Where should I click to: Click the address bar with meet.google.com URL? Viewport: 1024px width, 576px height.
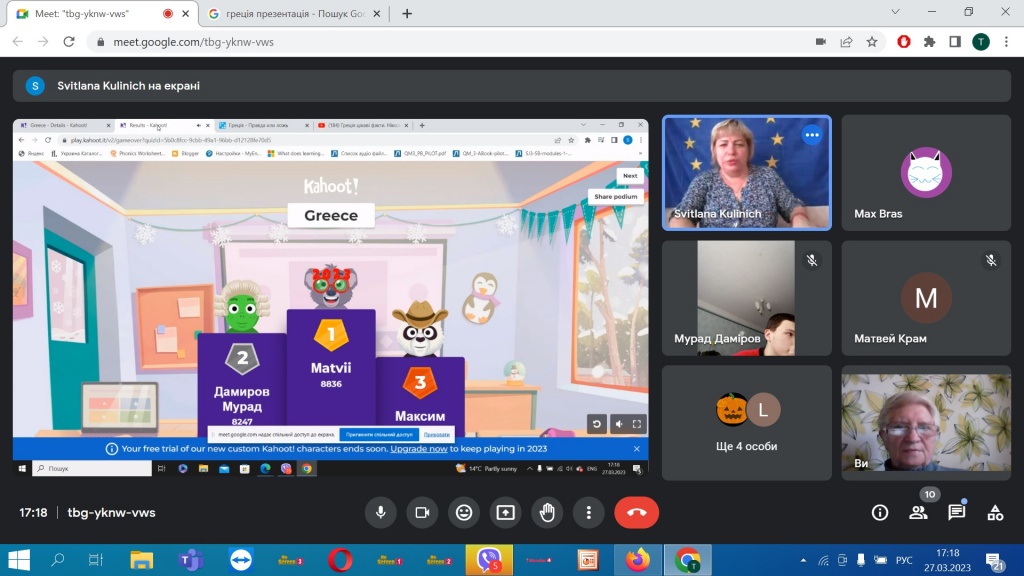(450, 42)
